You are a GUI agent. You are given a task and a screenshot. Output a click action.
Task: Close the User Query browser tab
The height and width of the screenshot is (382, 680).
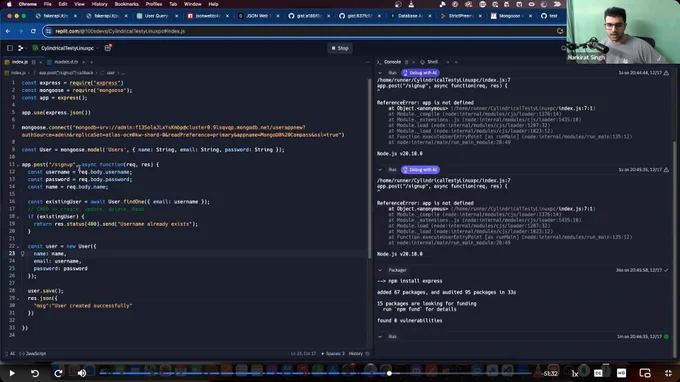(x=177, y=16)
